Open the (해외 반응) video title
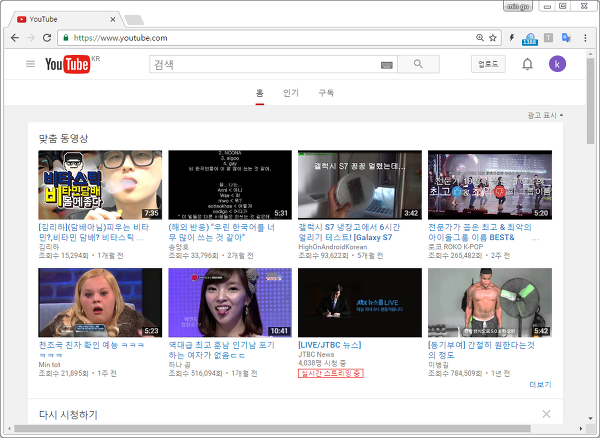This screenshot has height=438, width=600. pos(222,232)
